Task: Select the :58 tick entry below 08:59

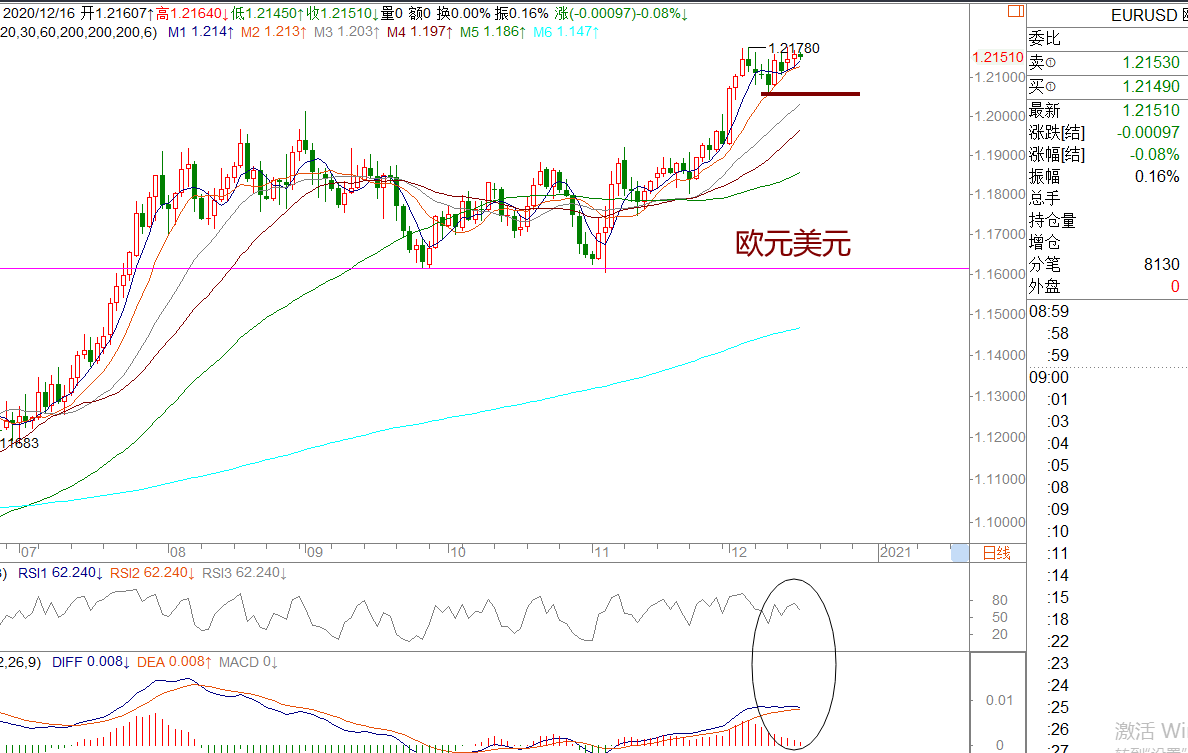Action: point(1058,333)
